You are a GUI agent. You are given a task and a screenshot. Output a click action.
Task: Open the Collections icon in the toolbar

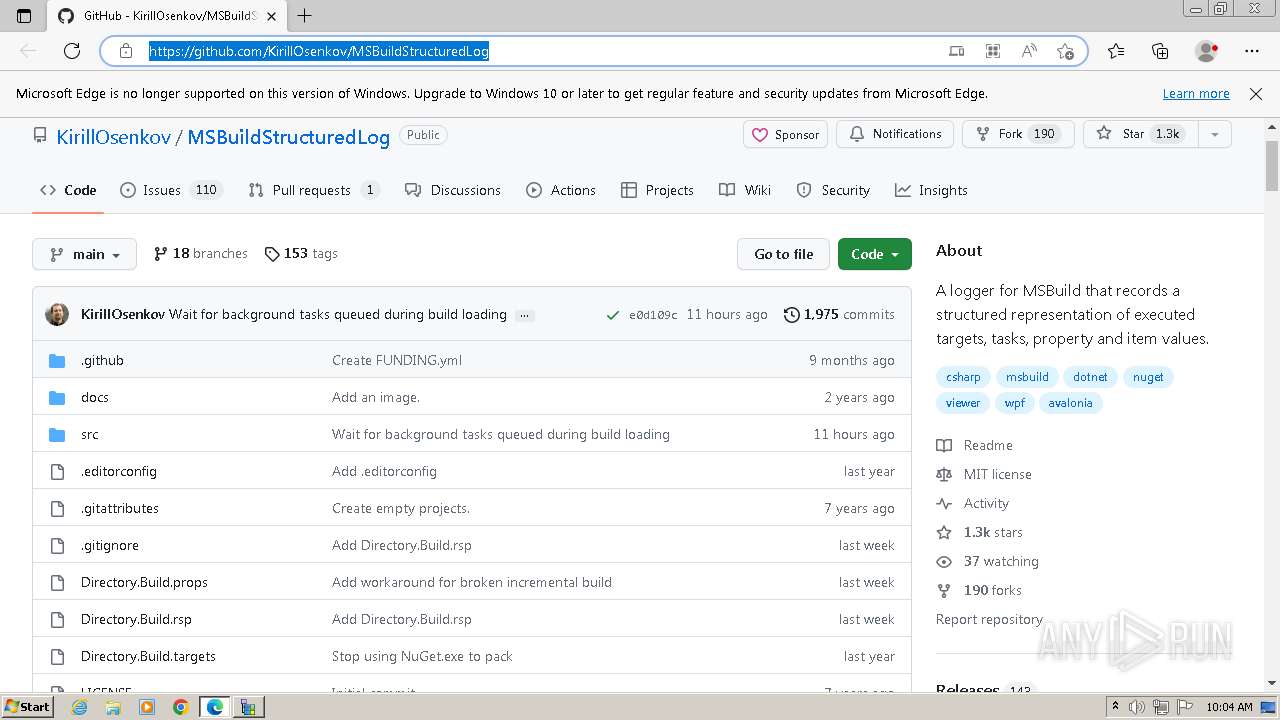pos(1160,51)
